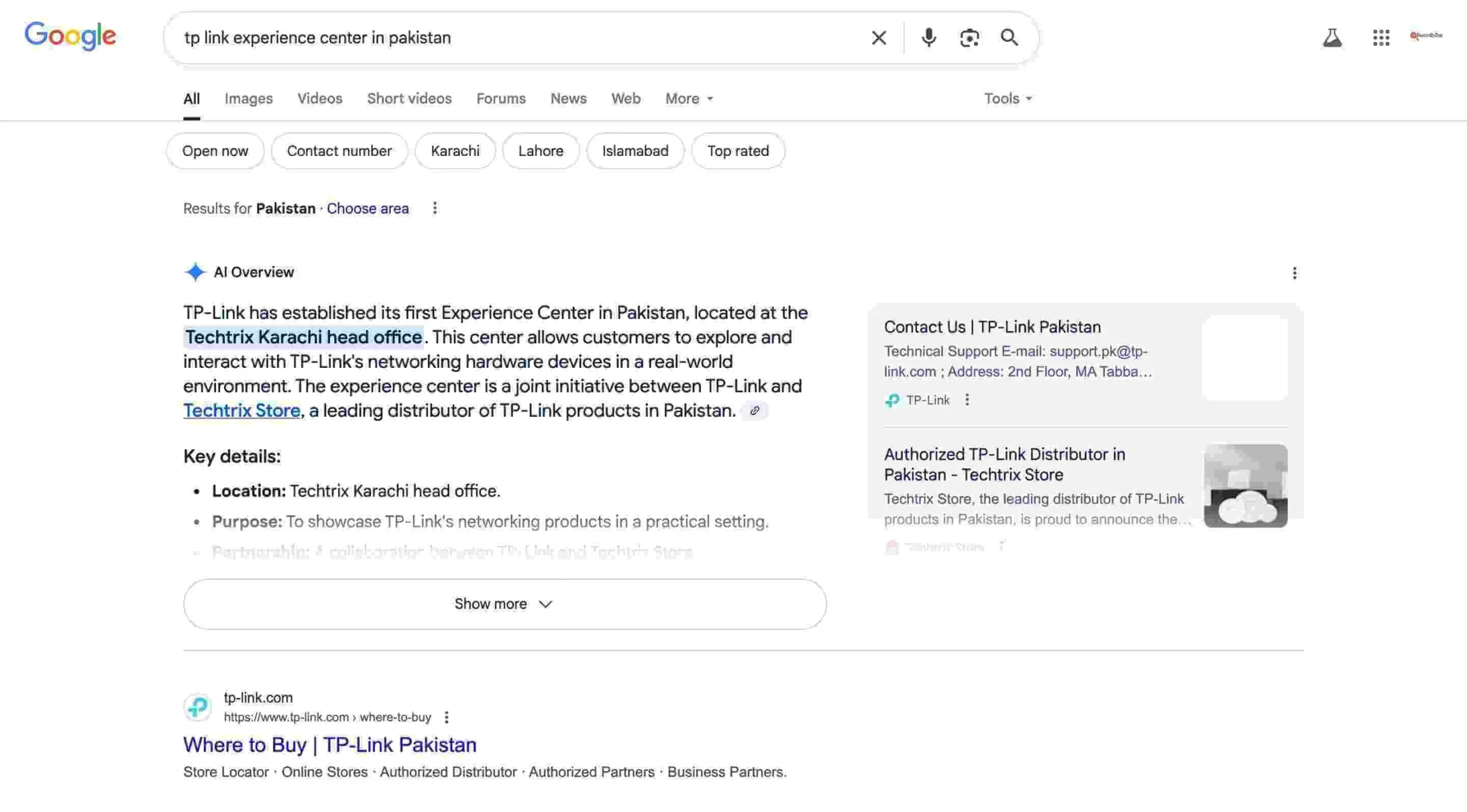Open the Where to Buy TP-Link Pakistan result
Viewport: 1467px width, 812px height.
329,744
